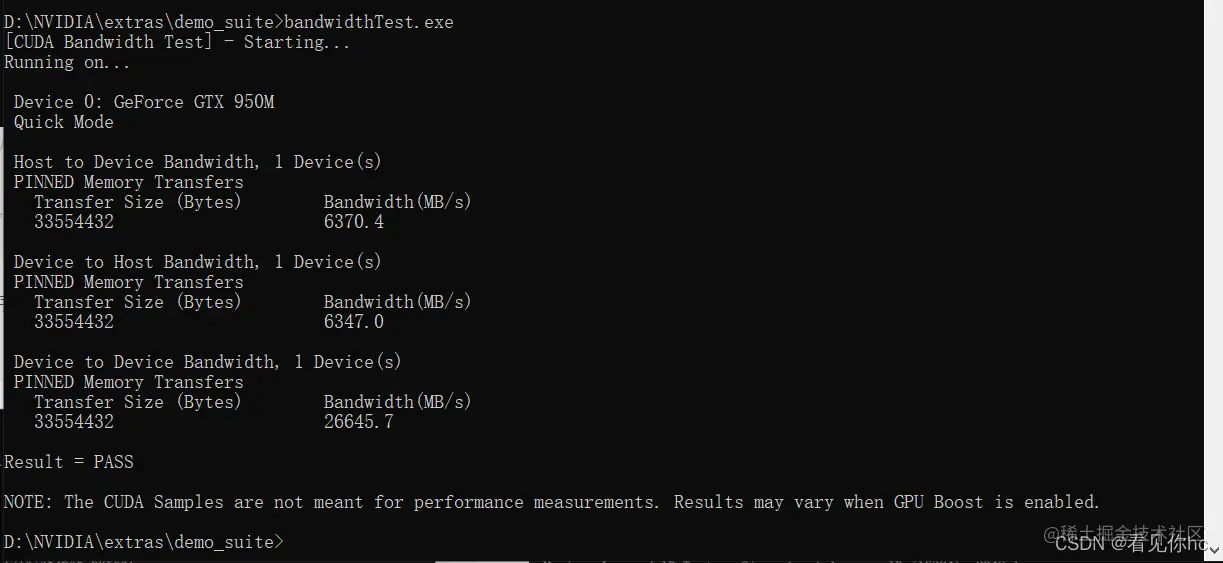
Task: Click the '[CUDA Bandwidth Test] - Starting...' line
Action: click(x=177, y=42)
